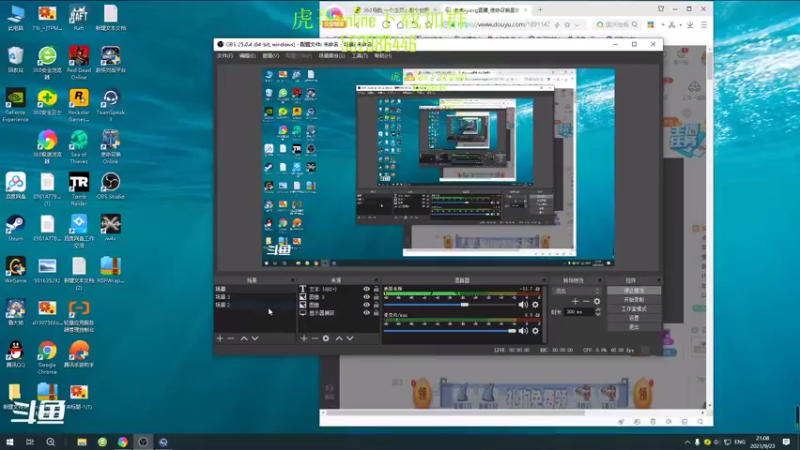Screen dimensions: 800x450
Task: Open the Windows Start menu
Action: click(10, 442)
